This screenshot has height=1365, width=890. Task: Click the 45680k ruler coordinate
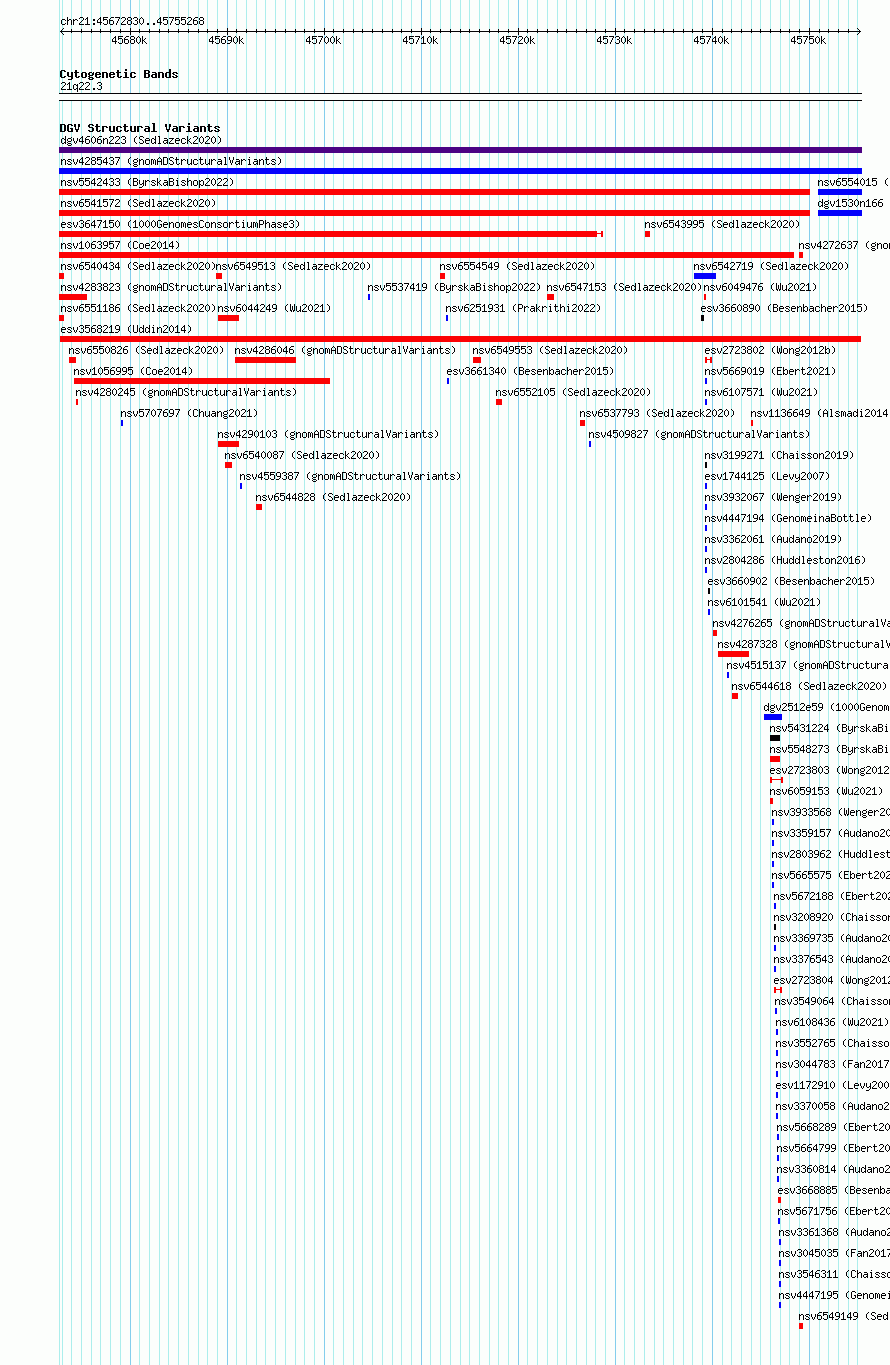coord(129,41)
